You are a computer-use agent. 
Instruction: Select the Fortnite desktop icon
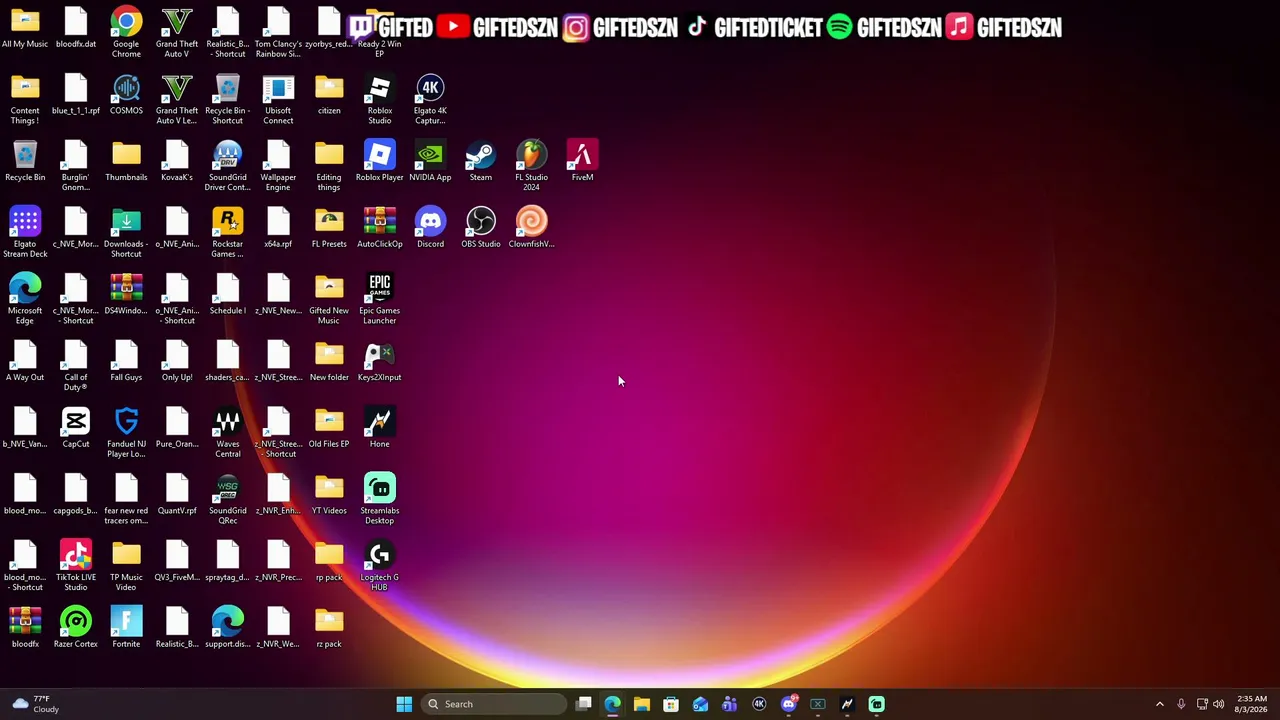[126, 628]
